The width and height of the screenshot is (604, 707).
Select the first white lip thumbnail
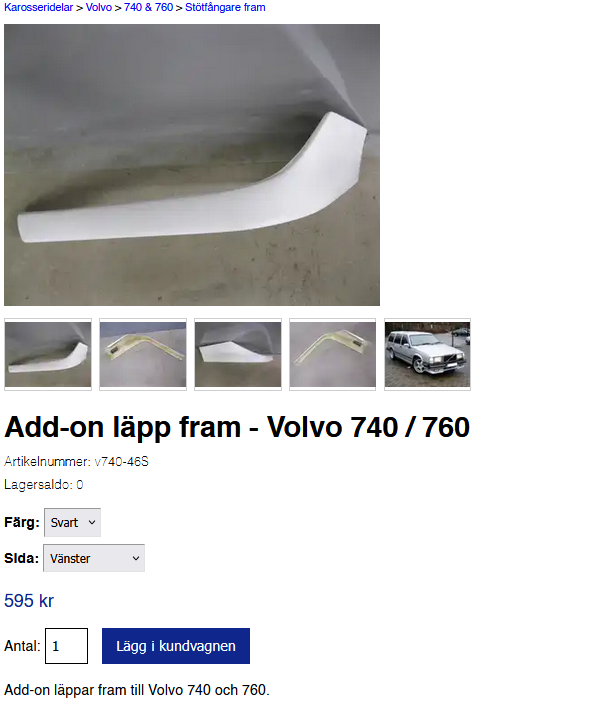click(x=48, y=354)
